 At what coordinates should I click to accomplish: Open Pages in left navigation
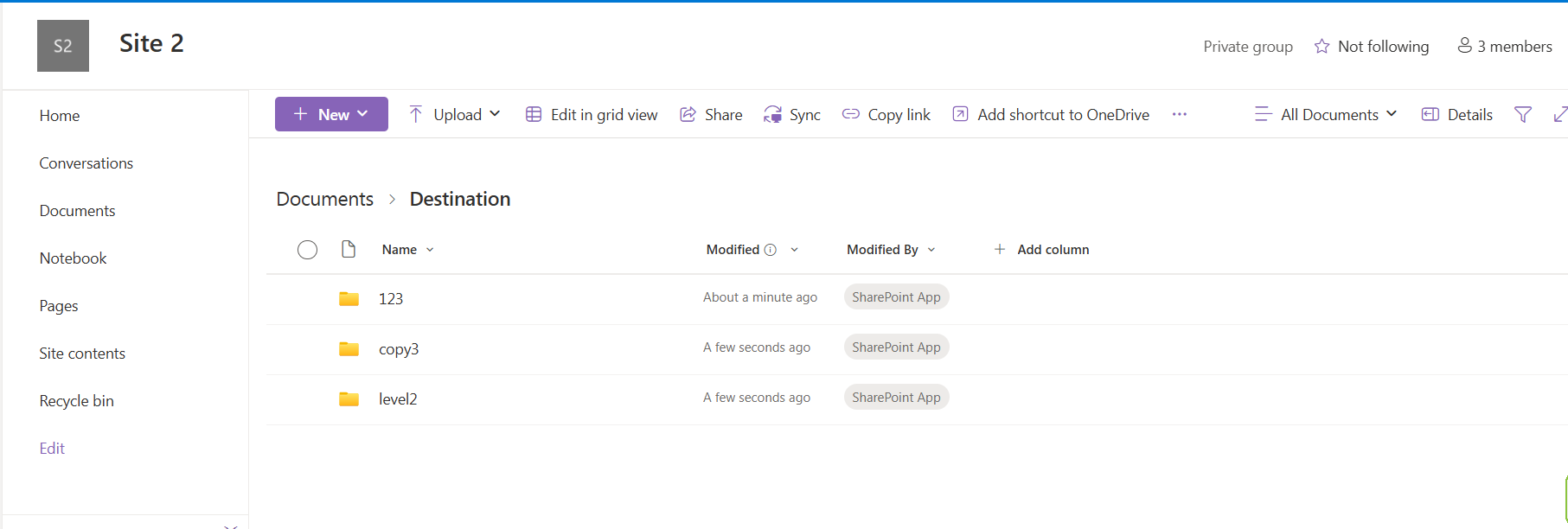pyautogui.click(x=59, y=306)
